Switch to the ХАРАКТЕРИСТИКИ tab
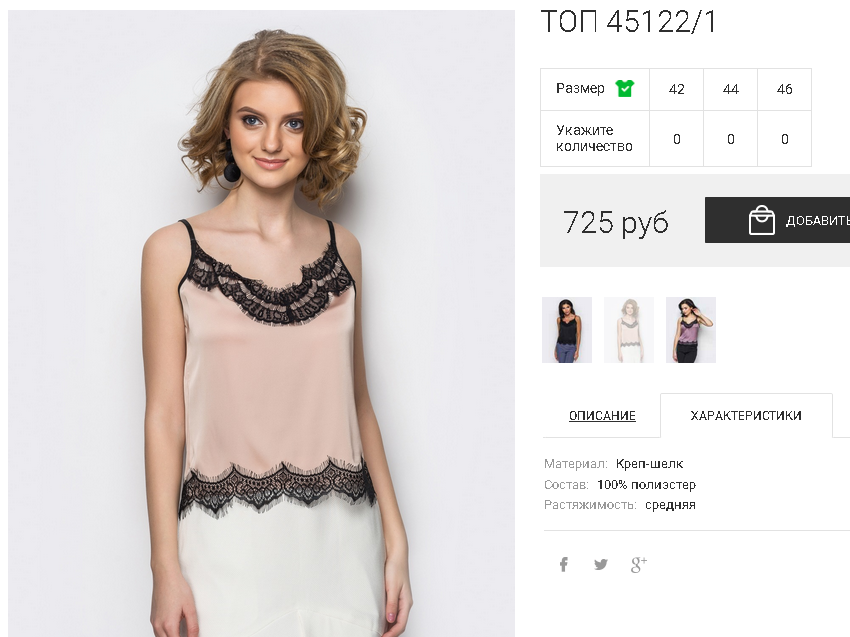850x637 pixels. tap(746, 416)
